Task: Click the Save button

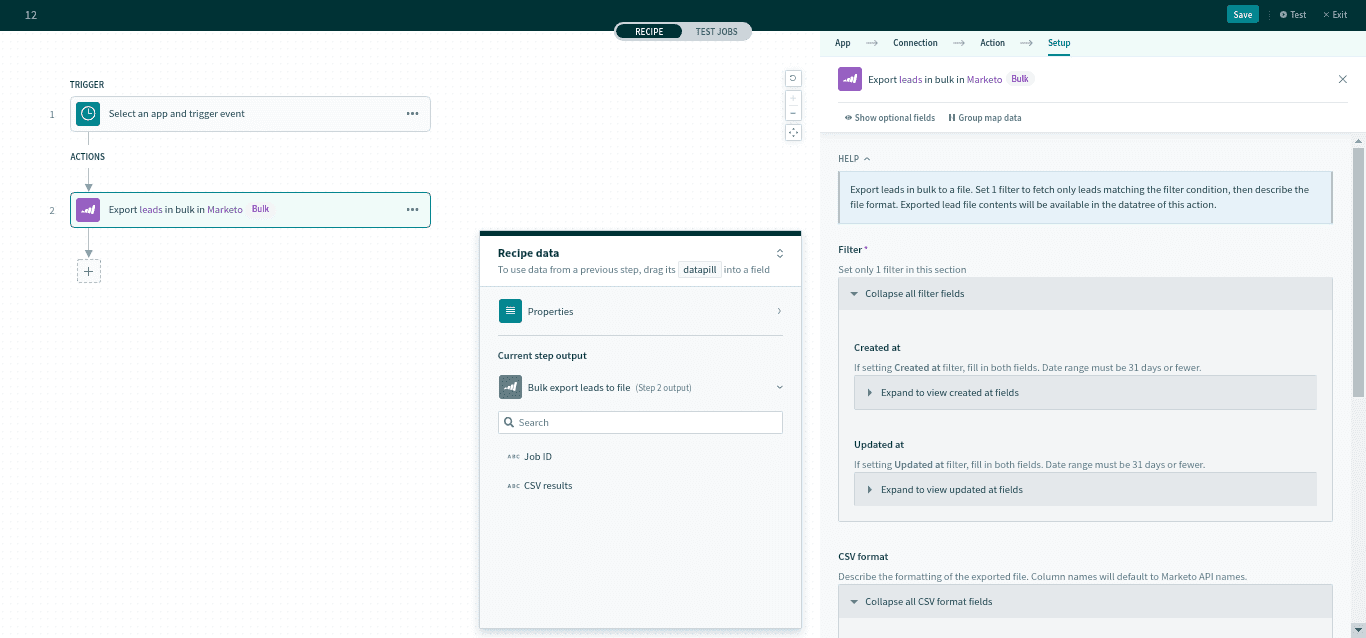Action: tap(1242, 14)
